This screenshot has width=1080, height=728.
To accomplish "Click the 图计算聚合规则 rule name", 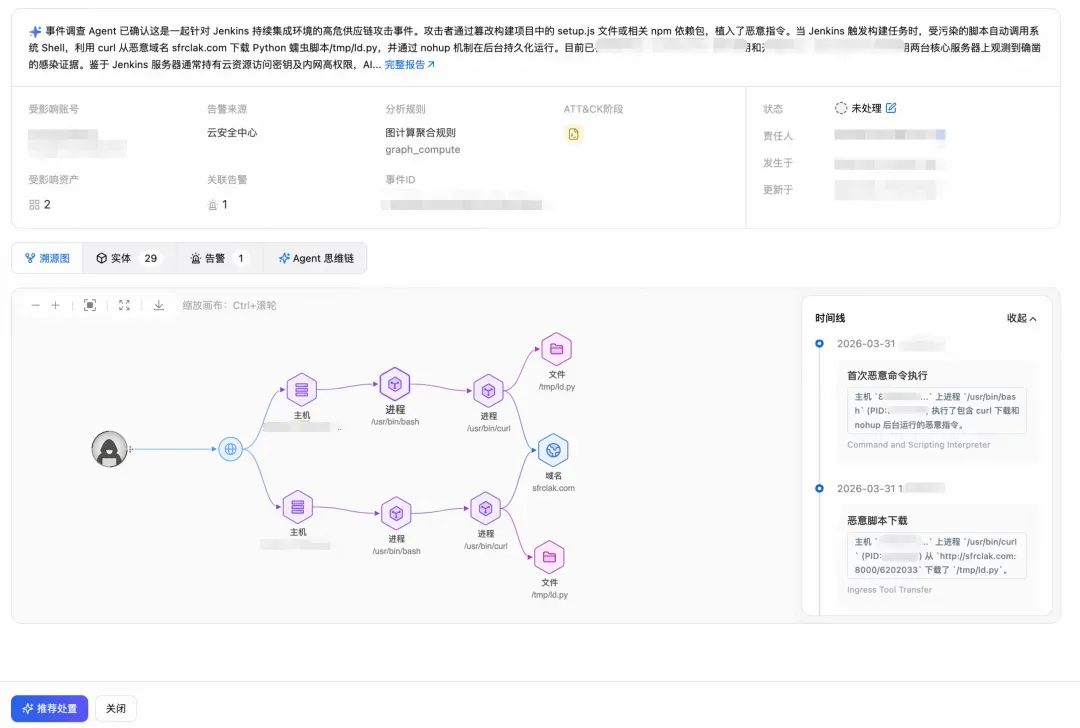I will [x=420, y=132].
